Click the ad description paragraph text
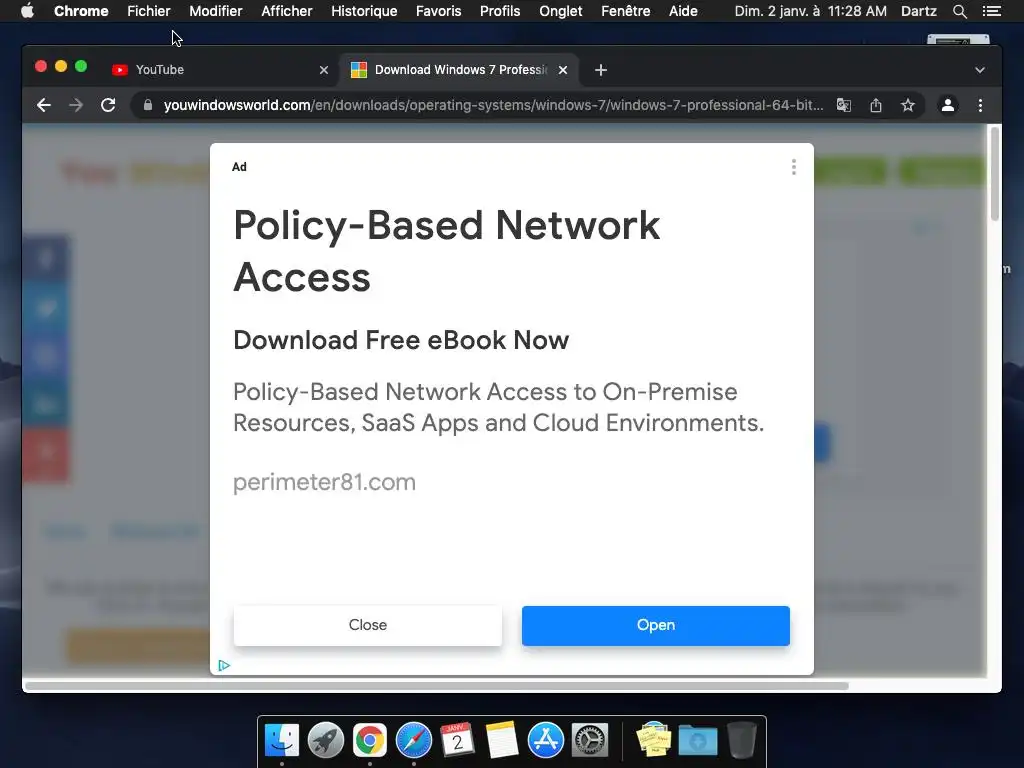 (498, 408)
